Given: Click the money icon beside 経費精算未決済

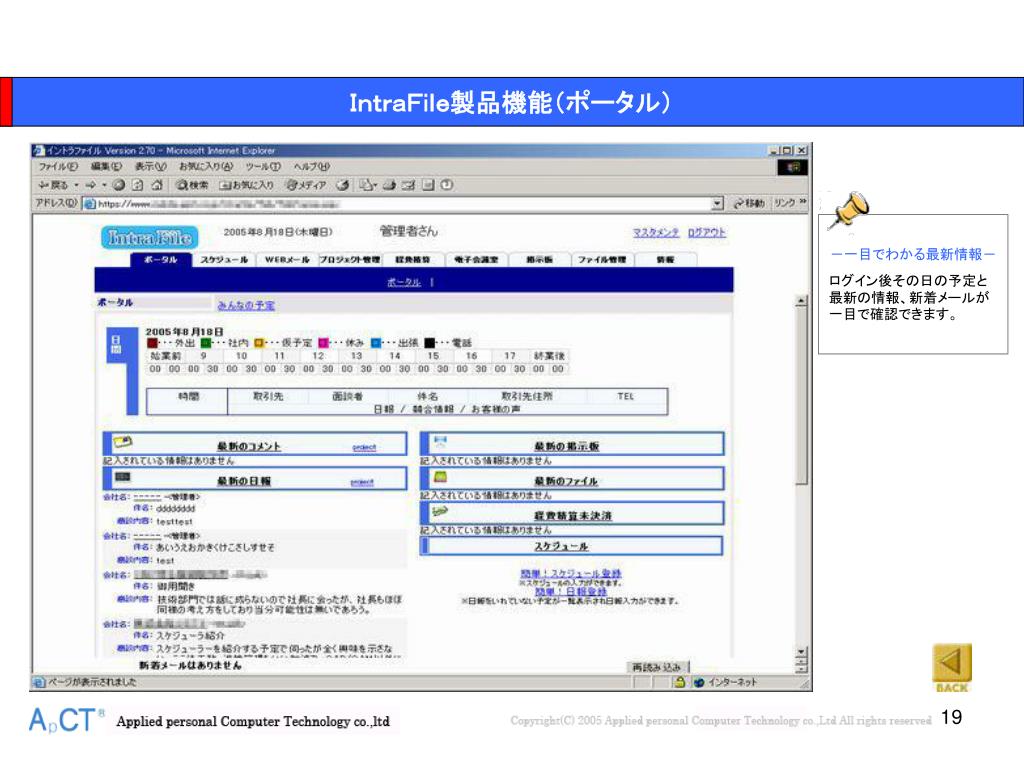Looking at the screenshot, I should pyautogui.click(x=440, y=511).
